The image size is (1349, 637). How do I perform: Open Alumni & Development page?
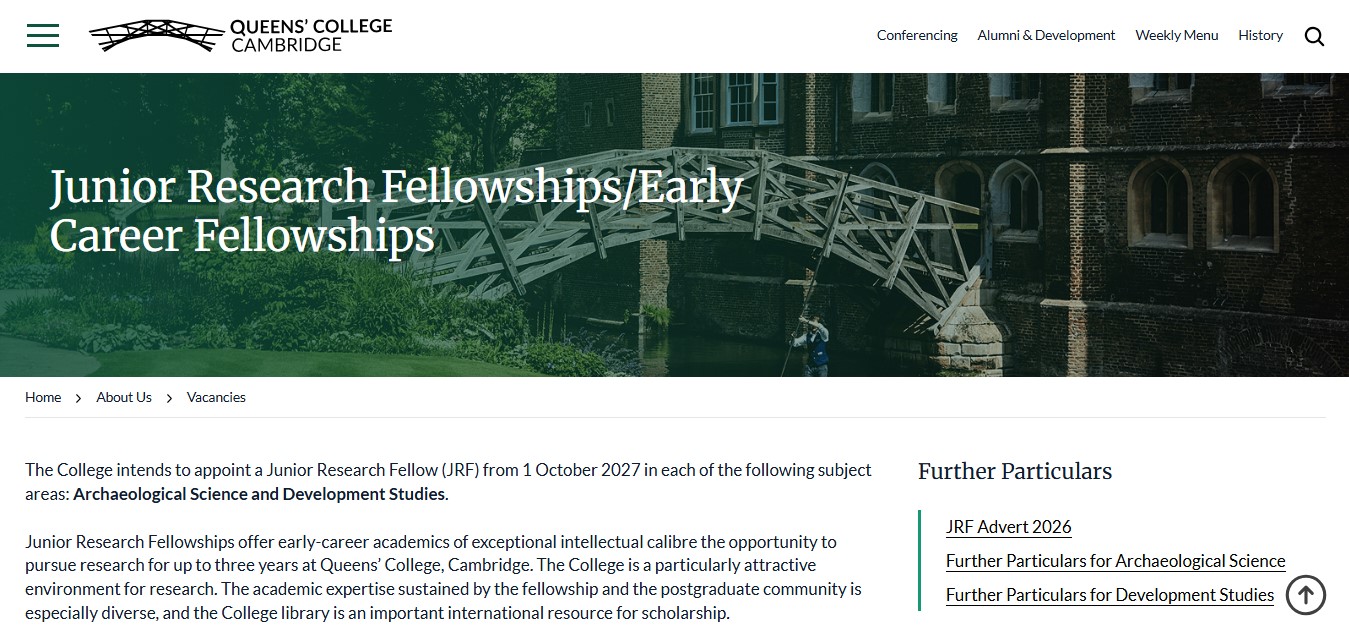1046,35
